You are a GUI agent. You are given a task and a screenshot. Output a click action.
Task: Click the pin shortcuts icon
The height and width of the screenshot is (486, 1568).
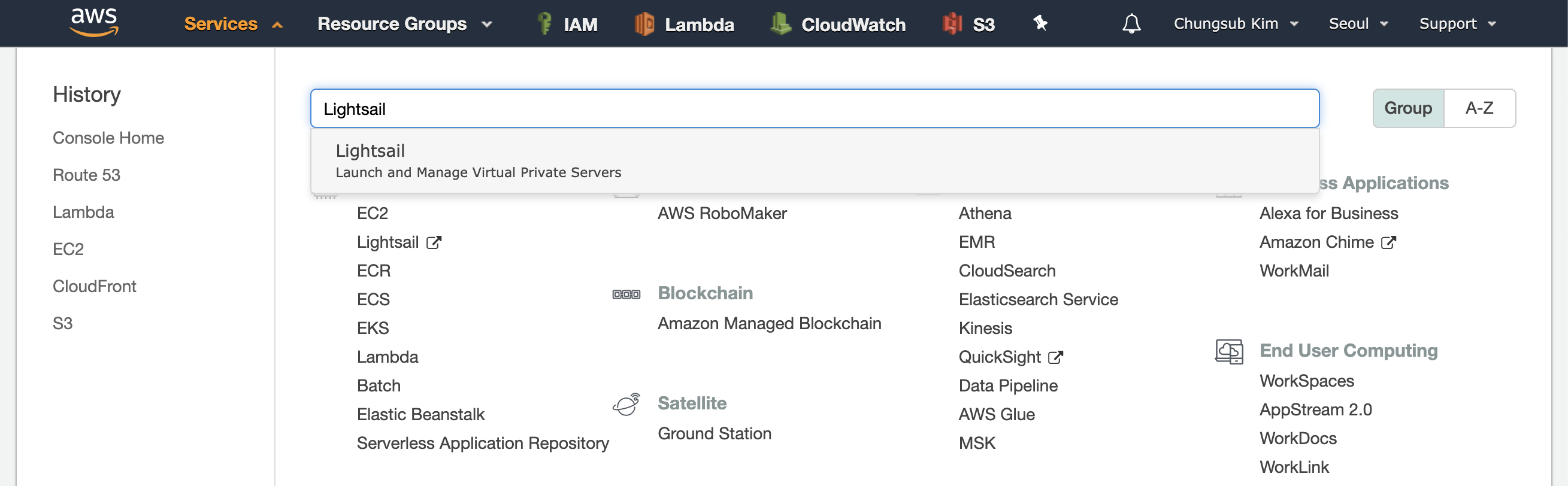tap(1040, 23)
